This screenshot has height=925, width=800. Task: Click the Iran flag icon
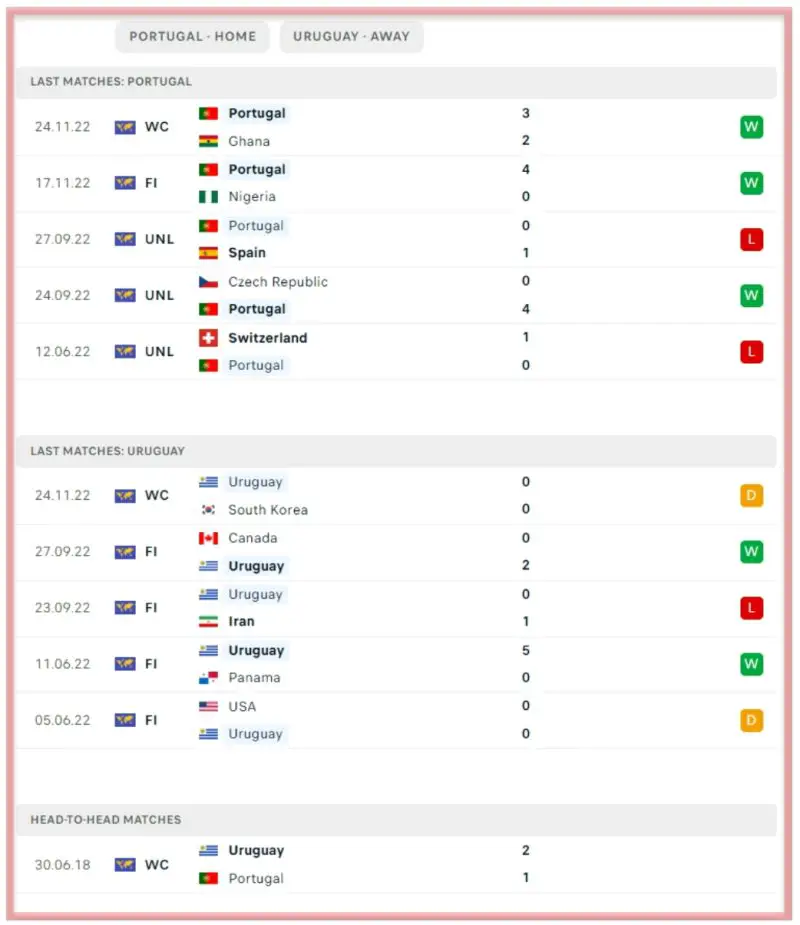208,621
